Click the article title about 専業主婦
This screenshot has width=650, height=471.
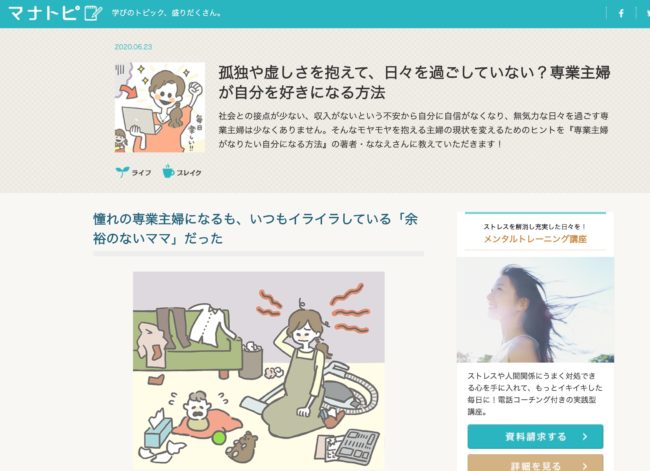pyautogui.click(x=414, y=82)
